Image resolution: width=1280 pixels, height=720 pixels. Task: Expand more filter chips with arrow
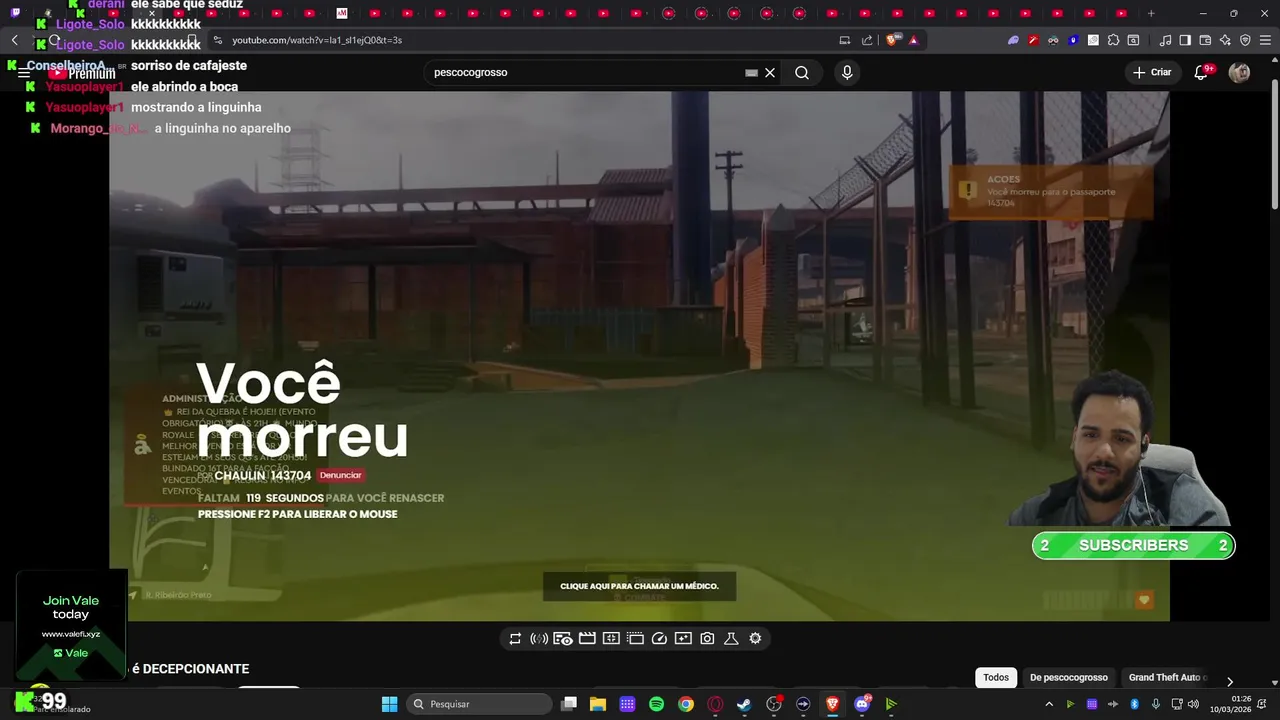(1229, 681)
